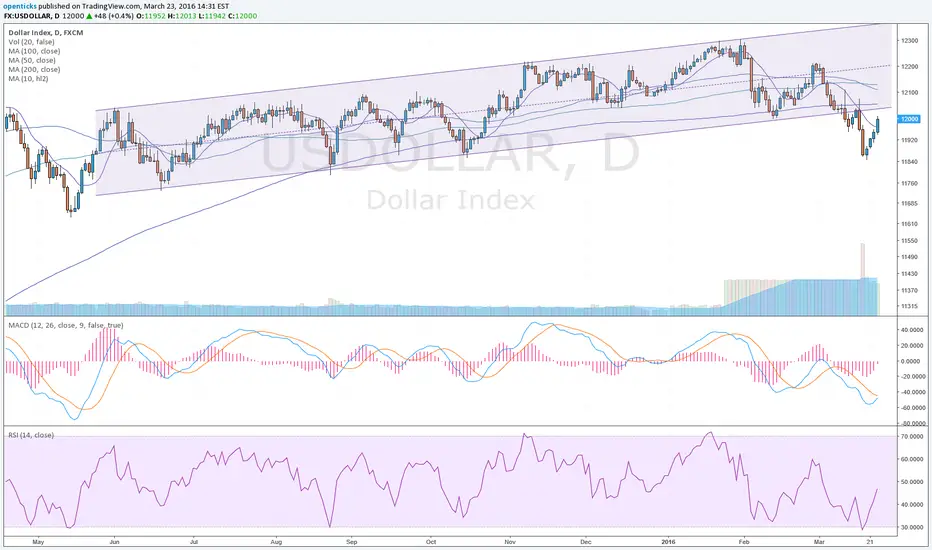Click the -80.0000 MACD scale label

pyautogui.click(x=912, y=423)
